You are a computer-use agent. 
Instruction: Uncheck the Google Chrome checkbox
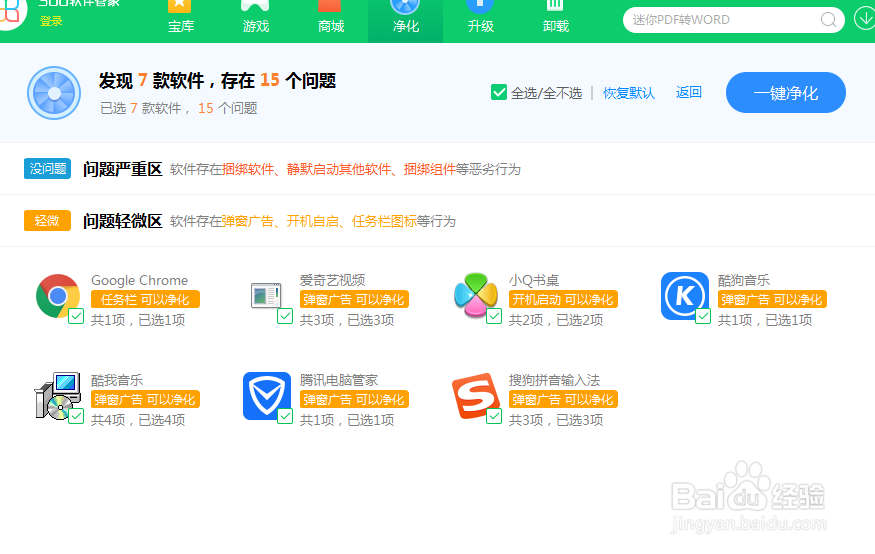(76, 316)
